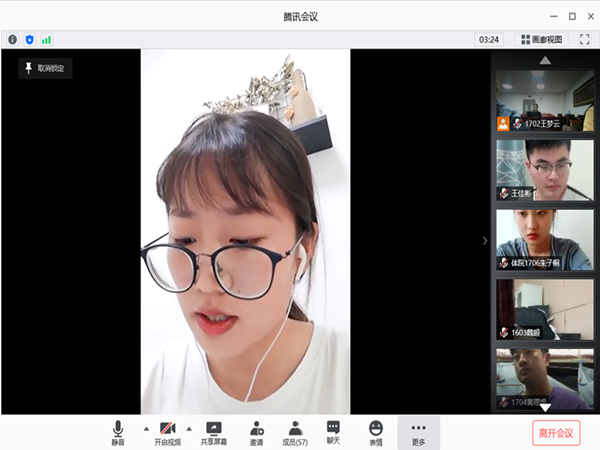Select the 1702王梦云 participant thumbnail

pos(545,100)
